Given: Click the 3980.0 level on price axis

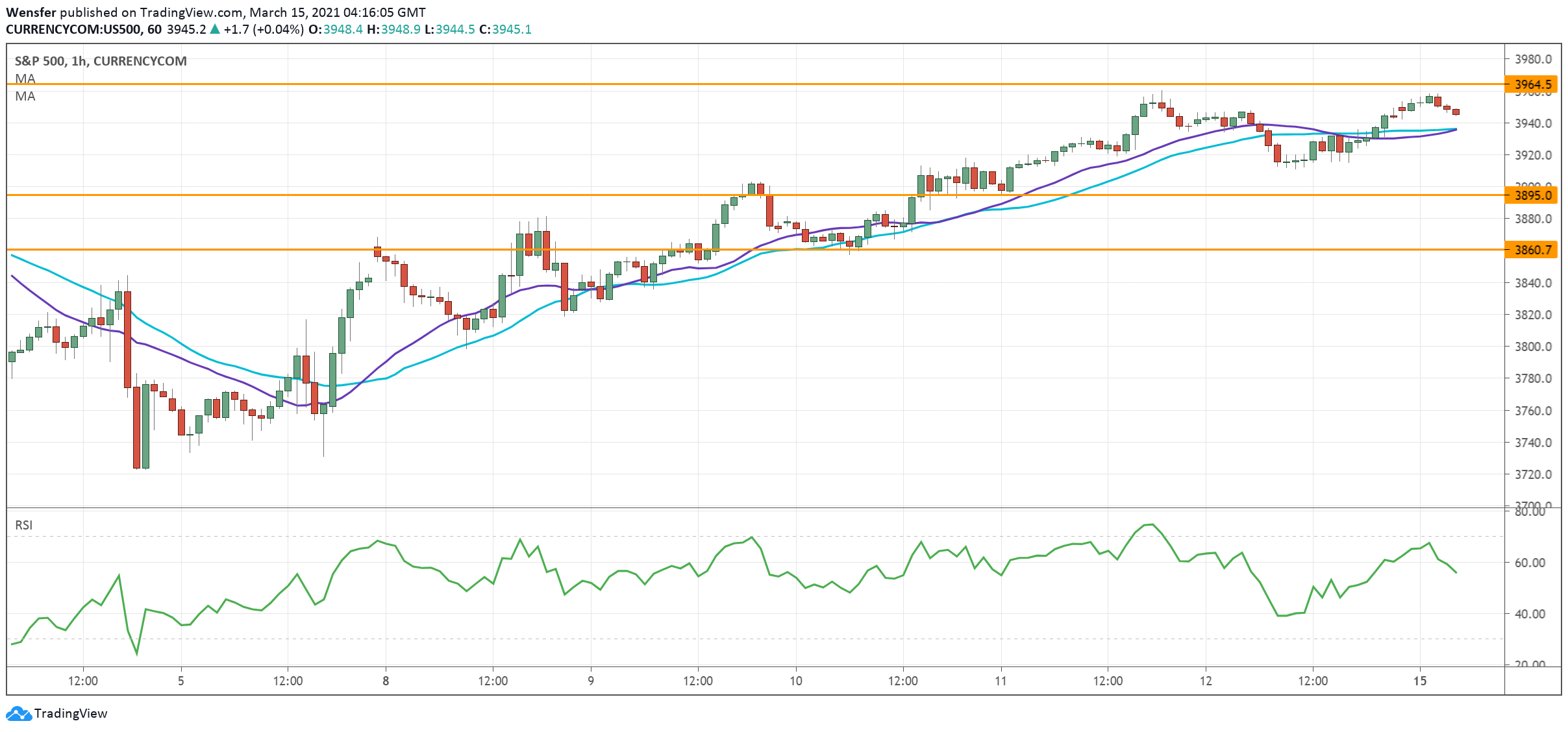Looking at the screenshot, I should coord(1533,59).
